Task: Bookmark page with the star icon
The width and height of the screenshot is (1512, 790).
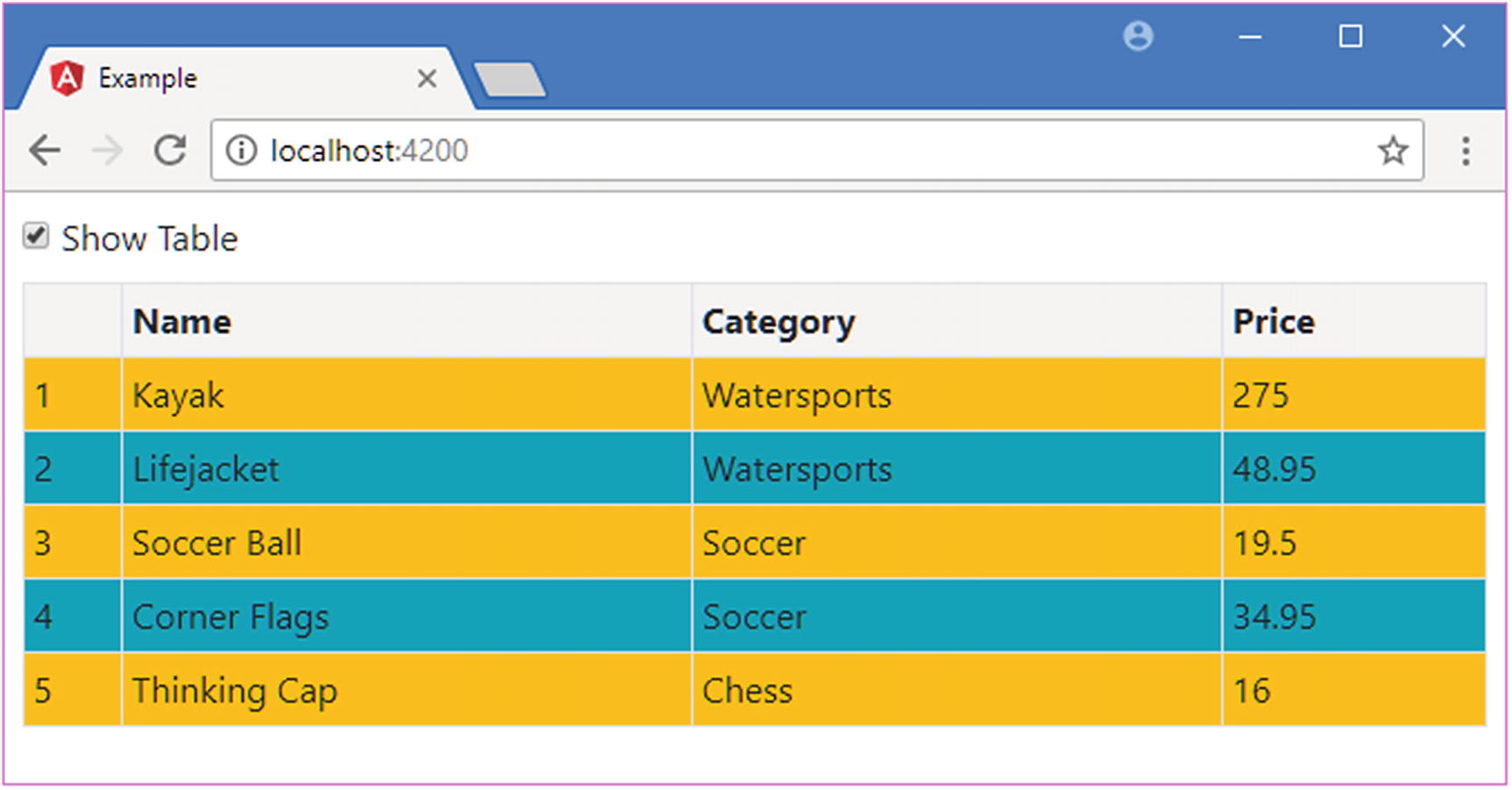Action: click(x=1392, y=151)
